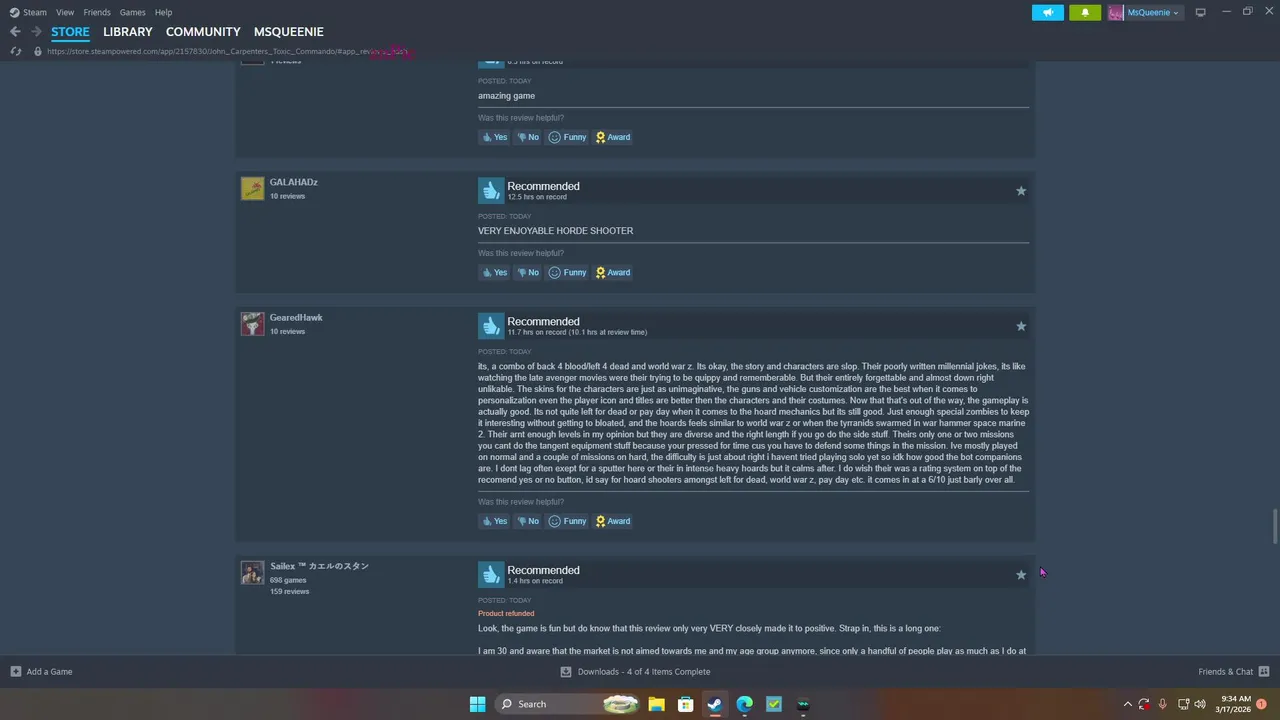Screen dimensions: 1280x720
Task: Vote No on GearedHawk review
Action: pos(528,521)
